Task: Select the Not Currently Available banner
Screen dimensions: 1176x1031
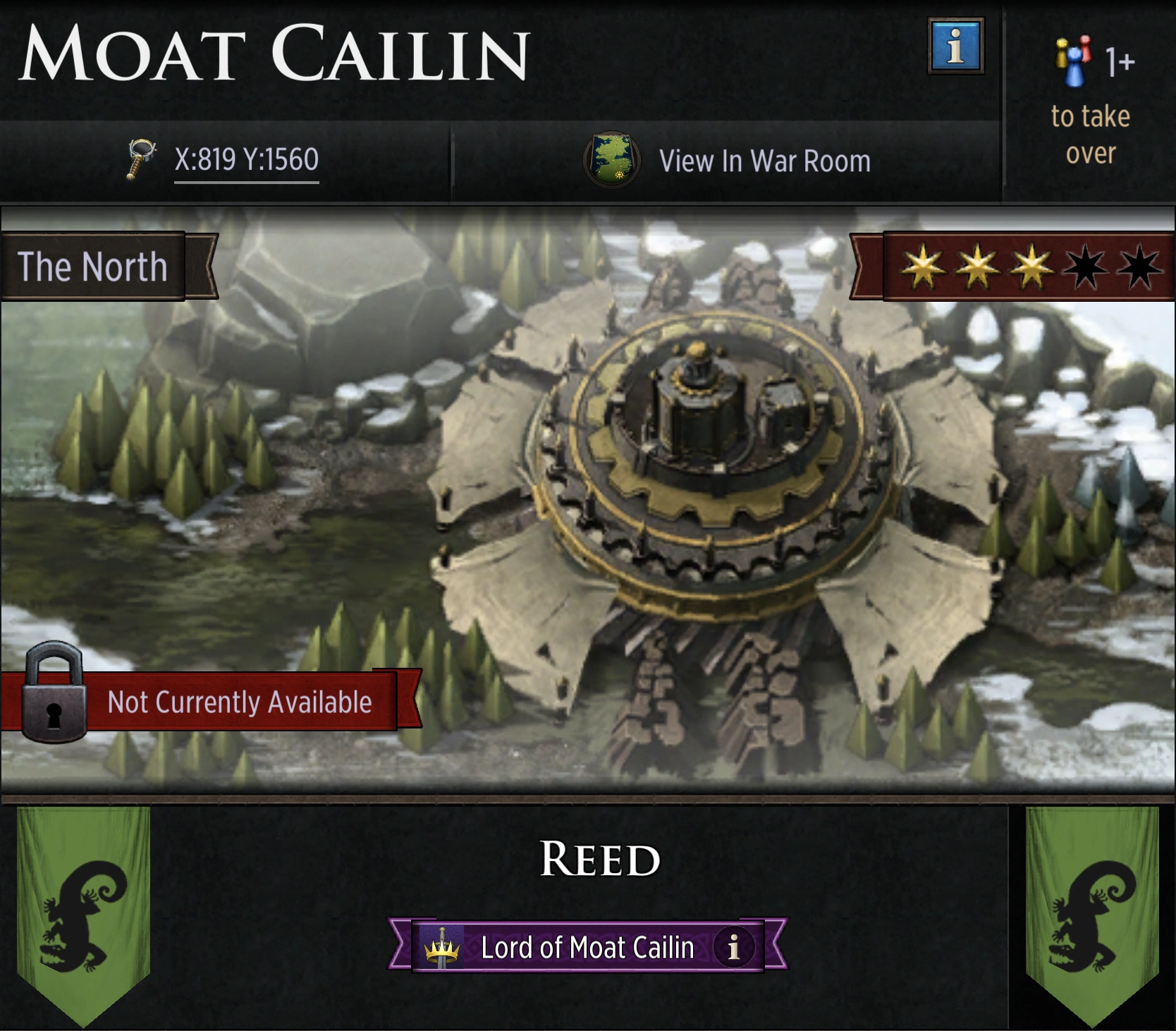Action: pos(212,701)
